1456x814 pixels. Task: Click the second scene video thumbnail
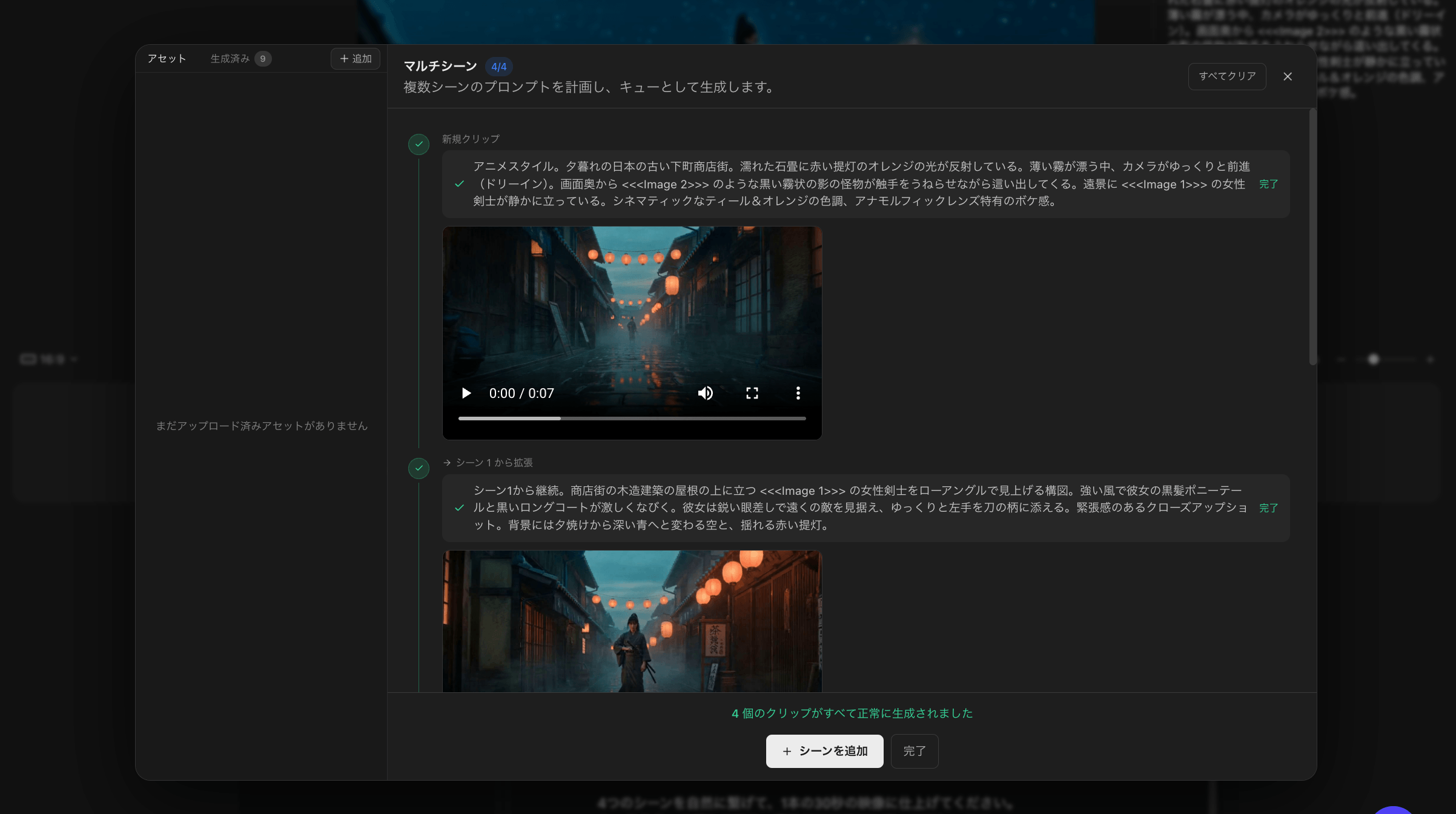click(x=632, y=621)
